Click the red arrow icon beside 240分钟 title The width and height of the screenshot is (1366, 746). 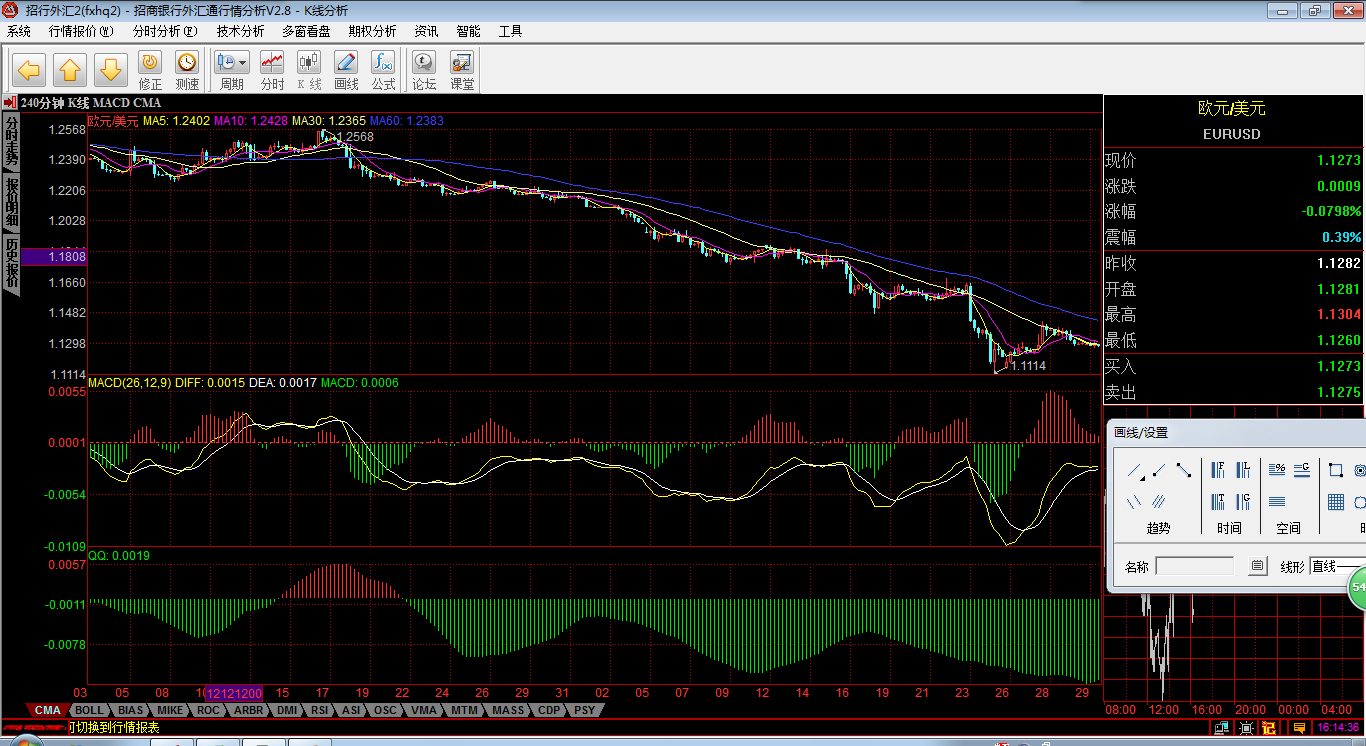(x=9, y=103)
